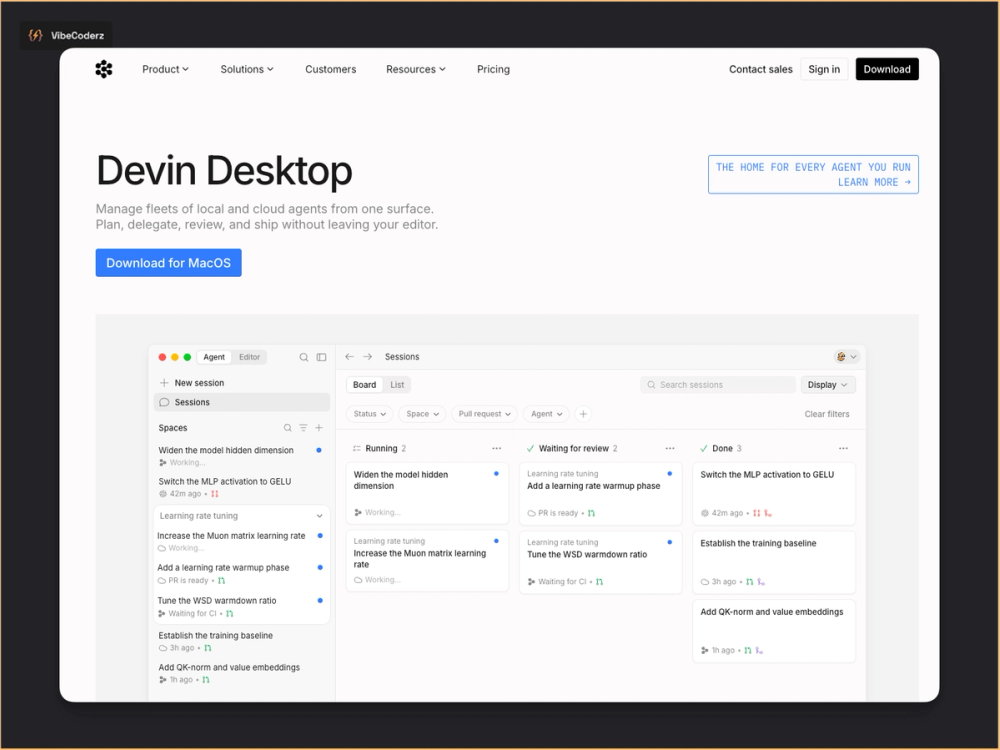Open the Pricing nav link
Viewport: 1000px width, 750px height.
tap(494, 69)
